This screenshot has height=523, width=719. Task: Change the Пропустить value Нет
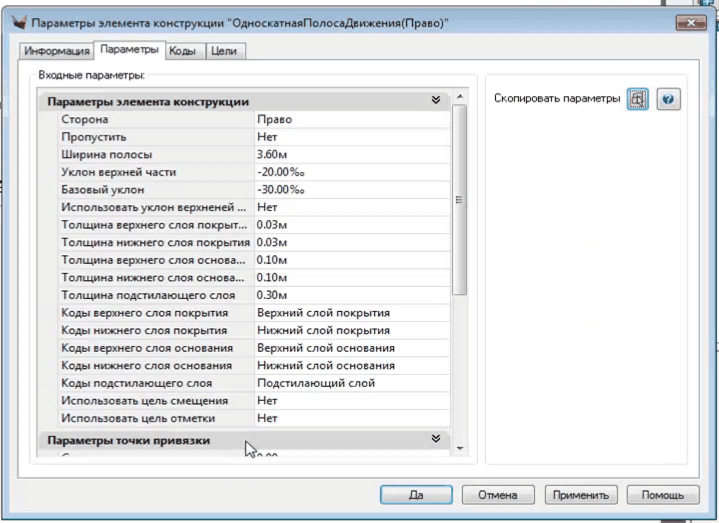coord(350,137)
